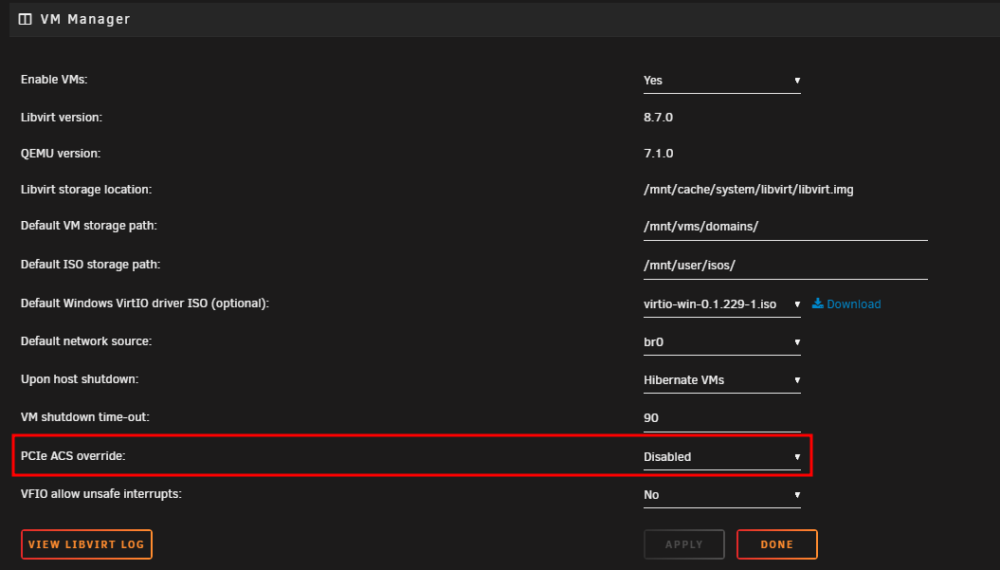Click the Default Windows VirtIO driver ISO label
Screen dimensions: 1000x570
click(x=145, y=303)
